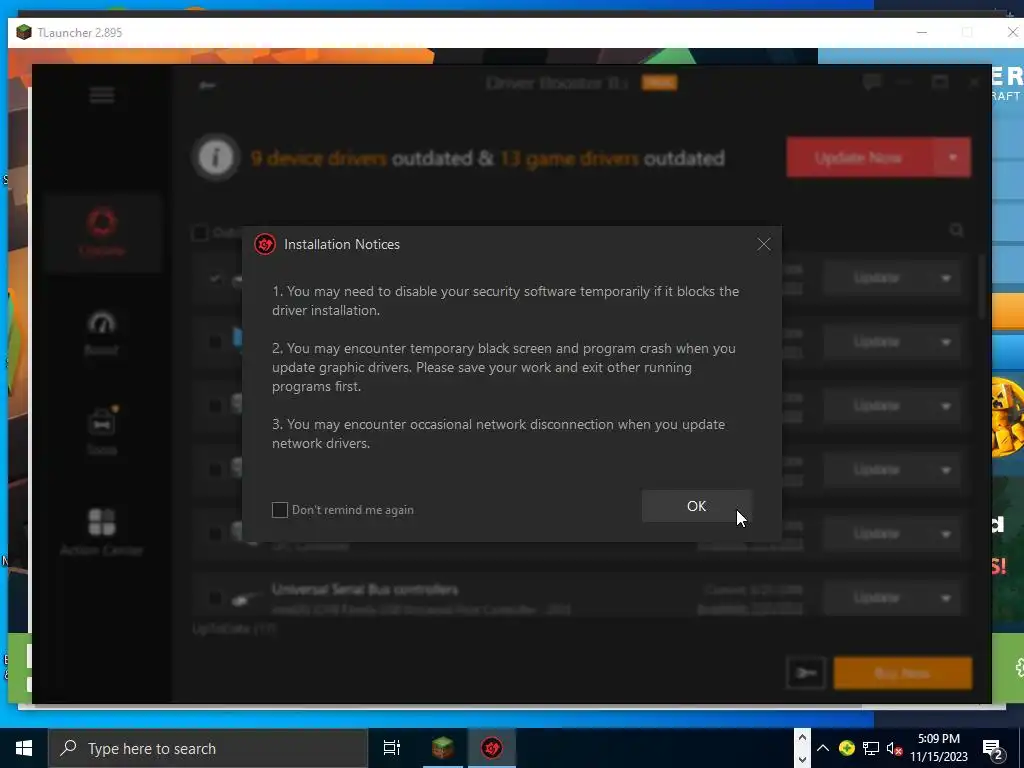Image resolution: width=1024 pixels, height=768 pixels.
Task: Open Action Center in sidebar
Action: (x=102, y=532)
